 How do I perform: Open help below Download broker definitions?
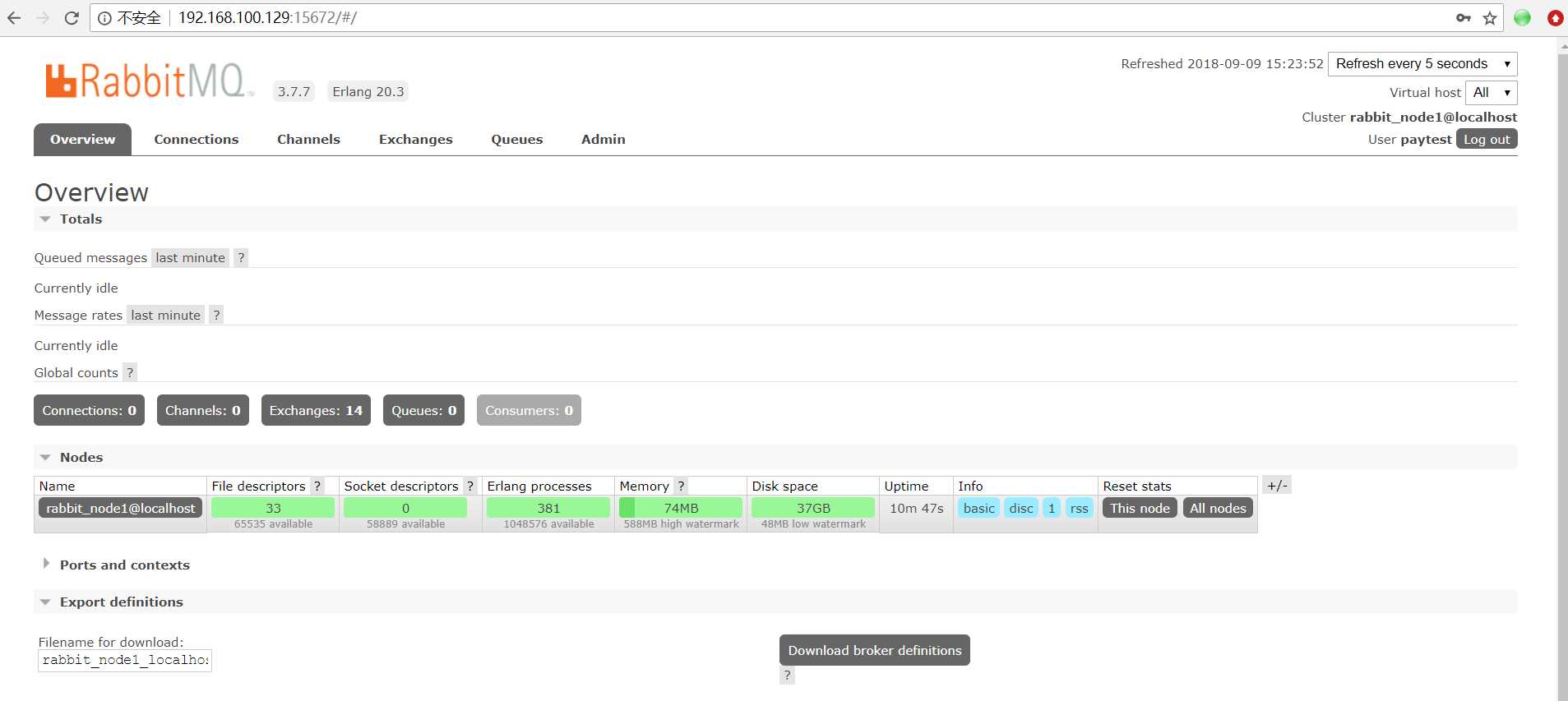point(787,676)
